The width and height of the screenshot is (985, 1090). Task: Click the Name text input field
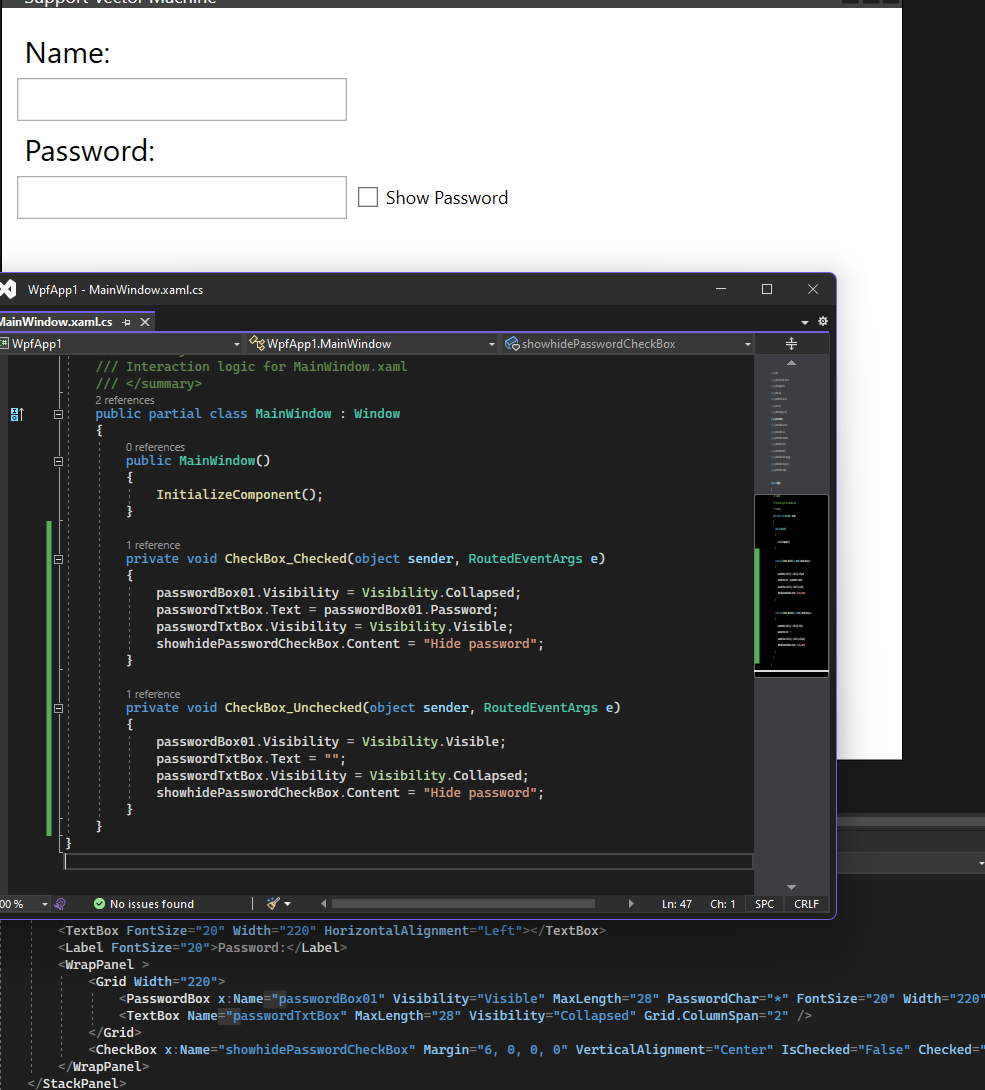coord(182,99)
